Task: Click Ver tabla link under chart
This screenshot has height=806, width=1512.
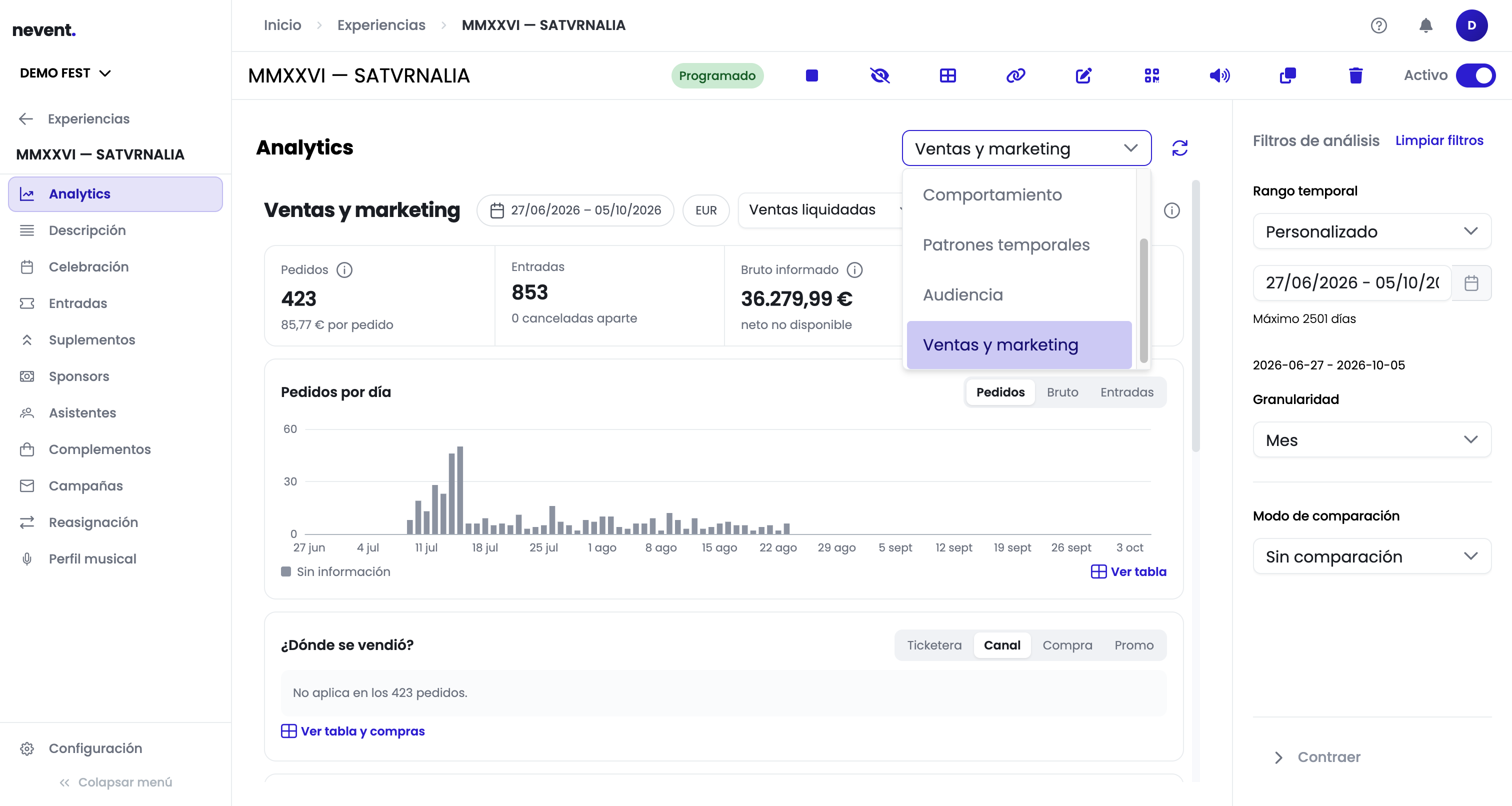Action: (x=1128, y=572)
